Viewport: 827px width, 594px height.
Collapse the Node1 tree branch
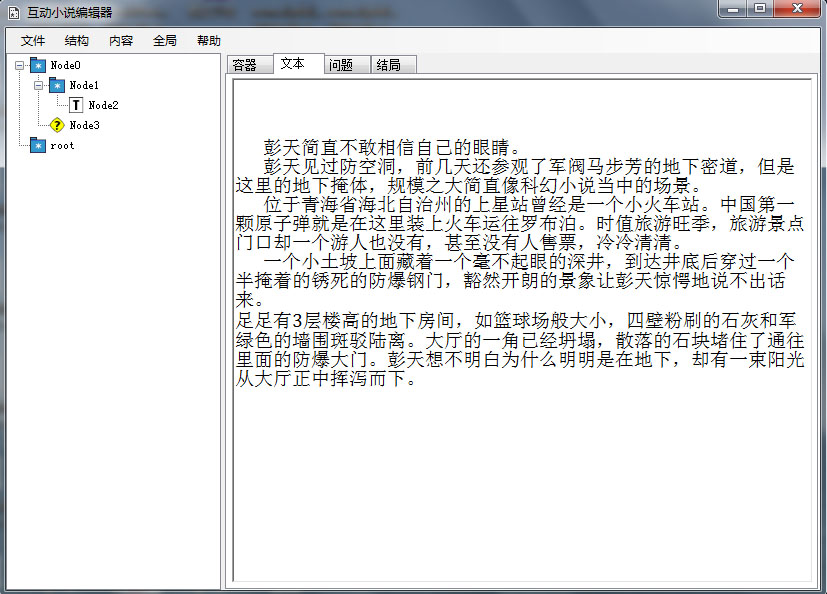(39, 85)
